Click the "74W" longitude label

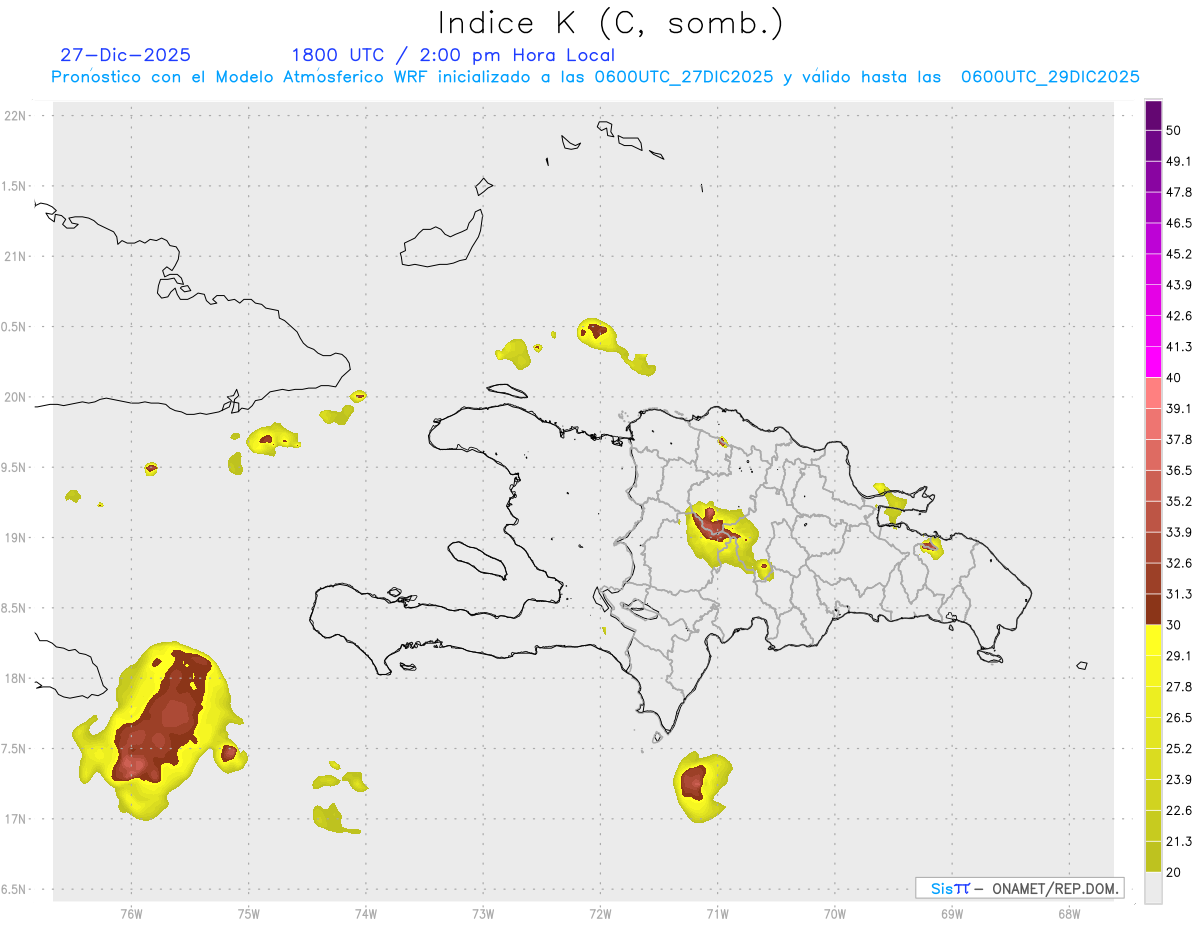pos(366,913)
